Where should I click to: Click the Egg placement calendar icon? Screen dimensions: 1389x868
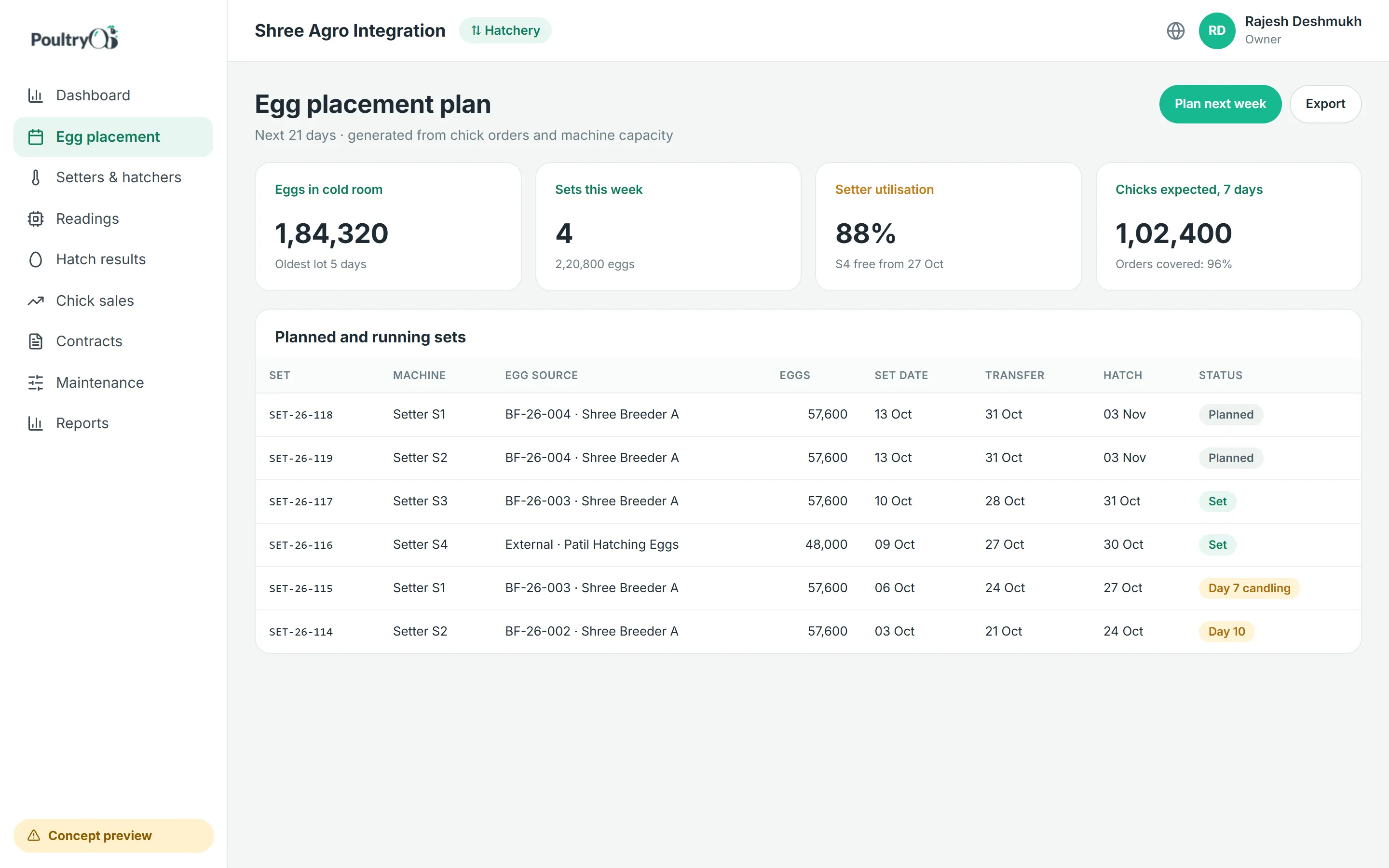[36, 136]
